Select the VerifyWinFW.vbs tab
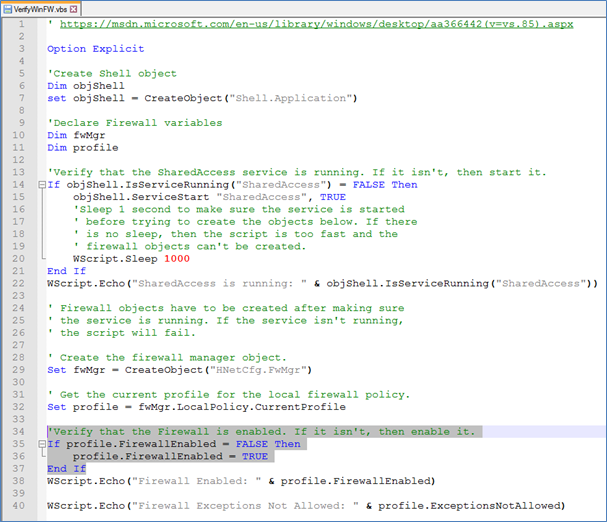This screenshot has height=522, width=607. [x=40, y=9]
